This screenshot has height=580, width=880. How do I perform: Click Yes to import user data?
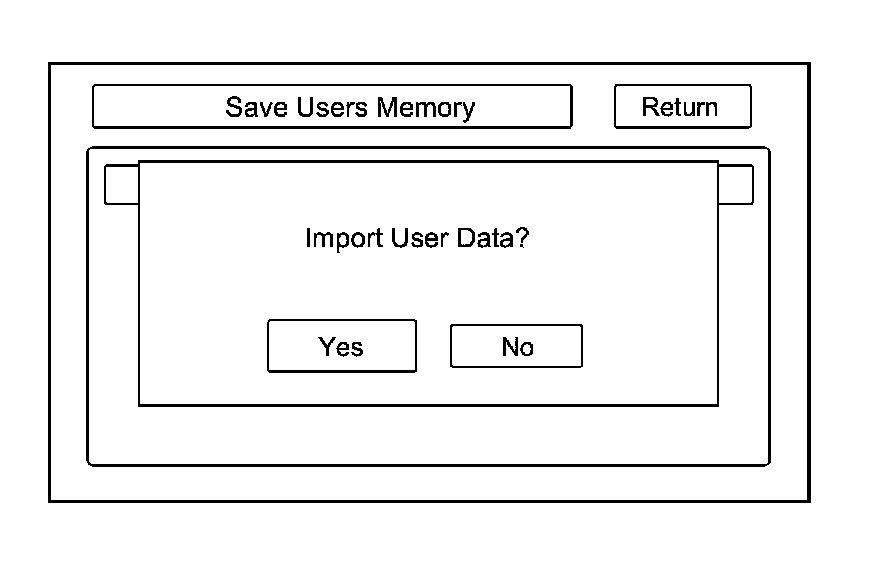click(341, 346)
